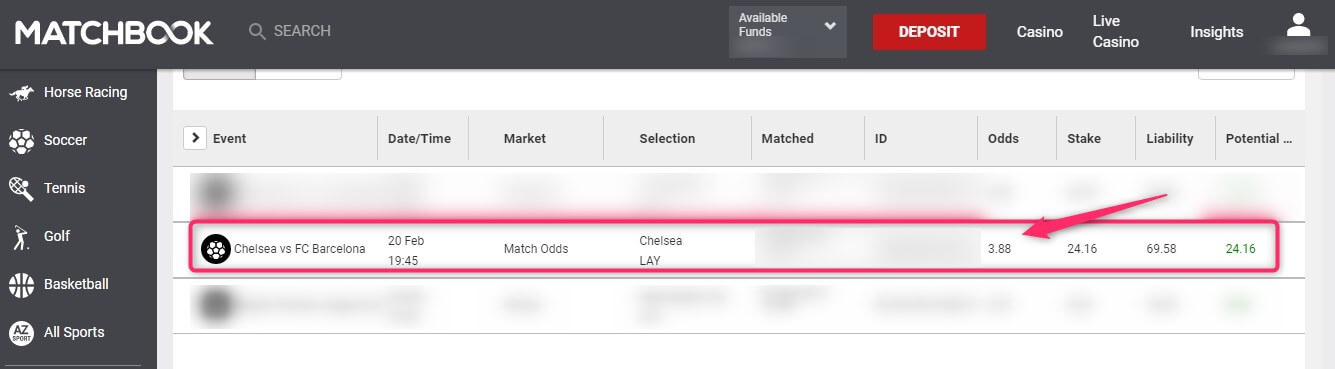Open the user account profile icon
The image size is (1335, 369).
[x=1298, y=25]
